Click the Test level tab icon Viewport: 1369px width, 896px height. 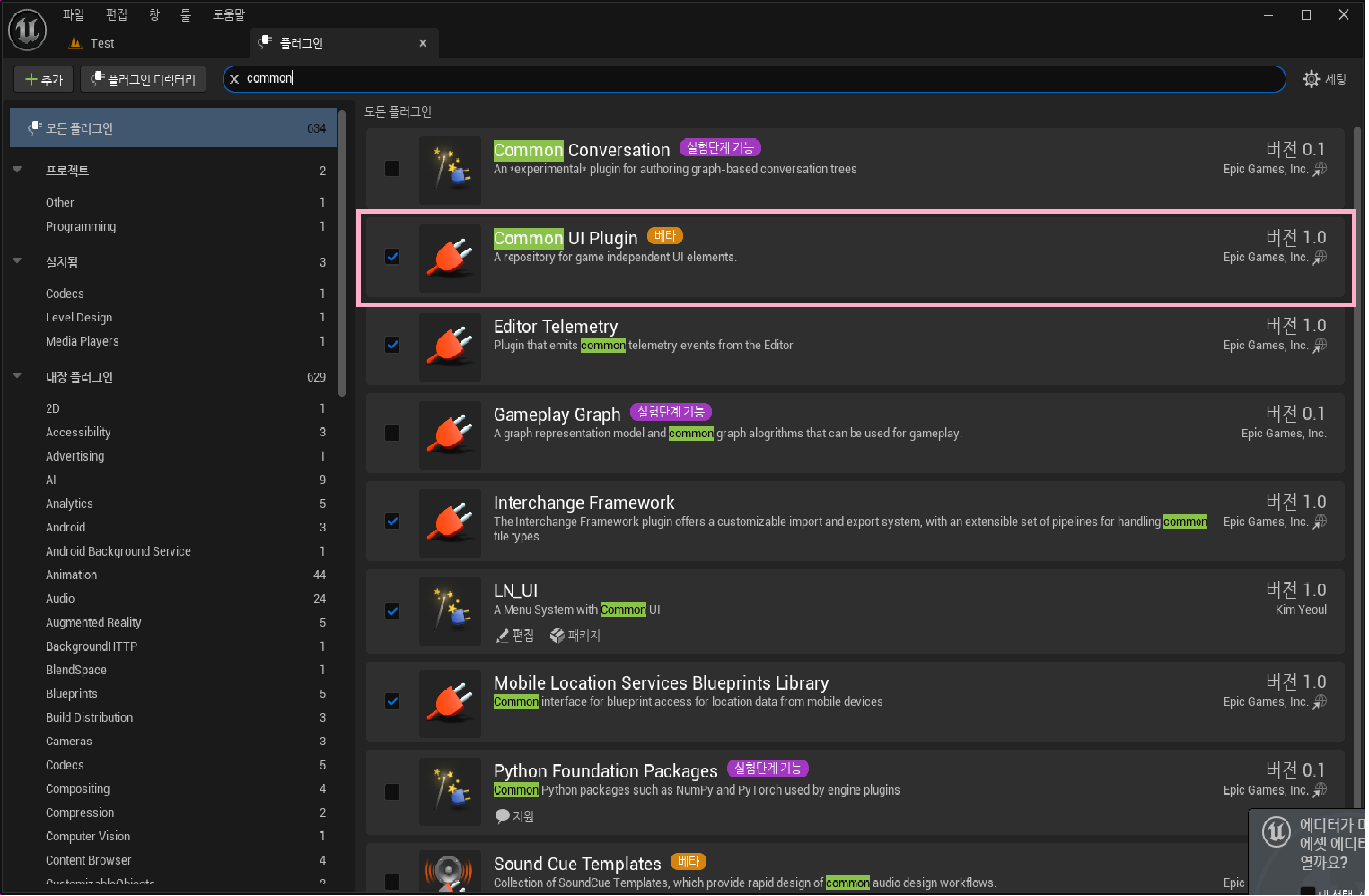click(x=75, y=43)
